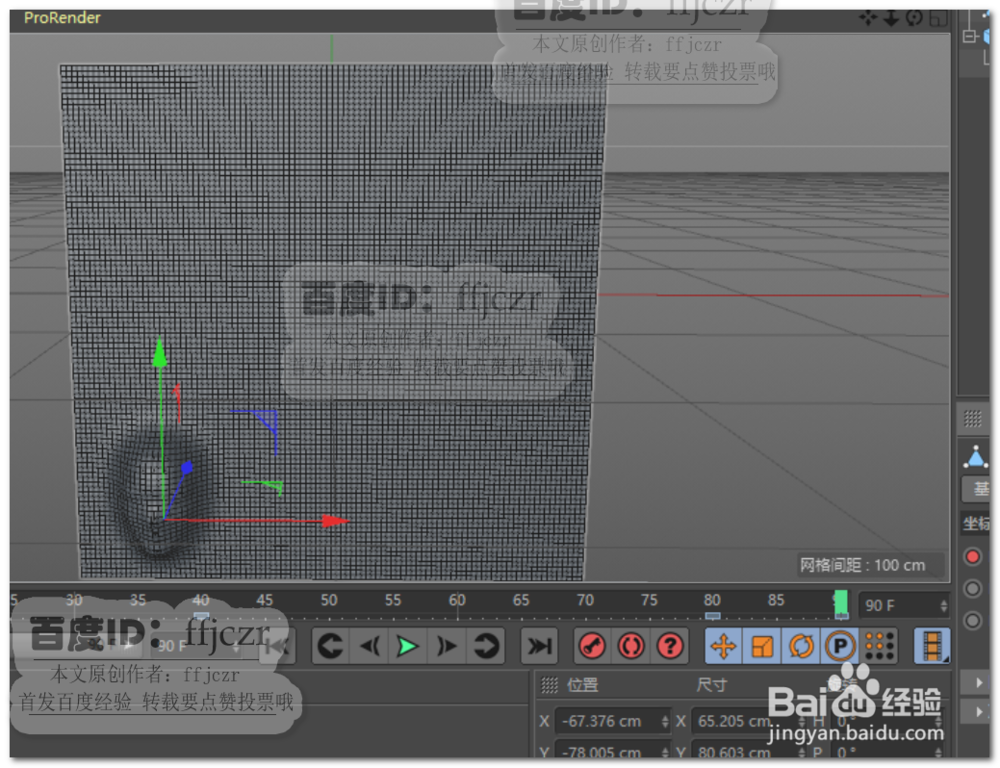The image size is (1000, 768).
Task: Click the go to next key button
Action: [486, 646]
